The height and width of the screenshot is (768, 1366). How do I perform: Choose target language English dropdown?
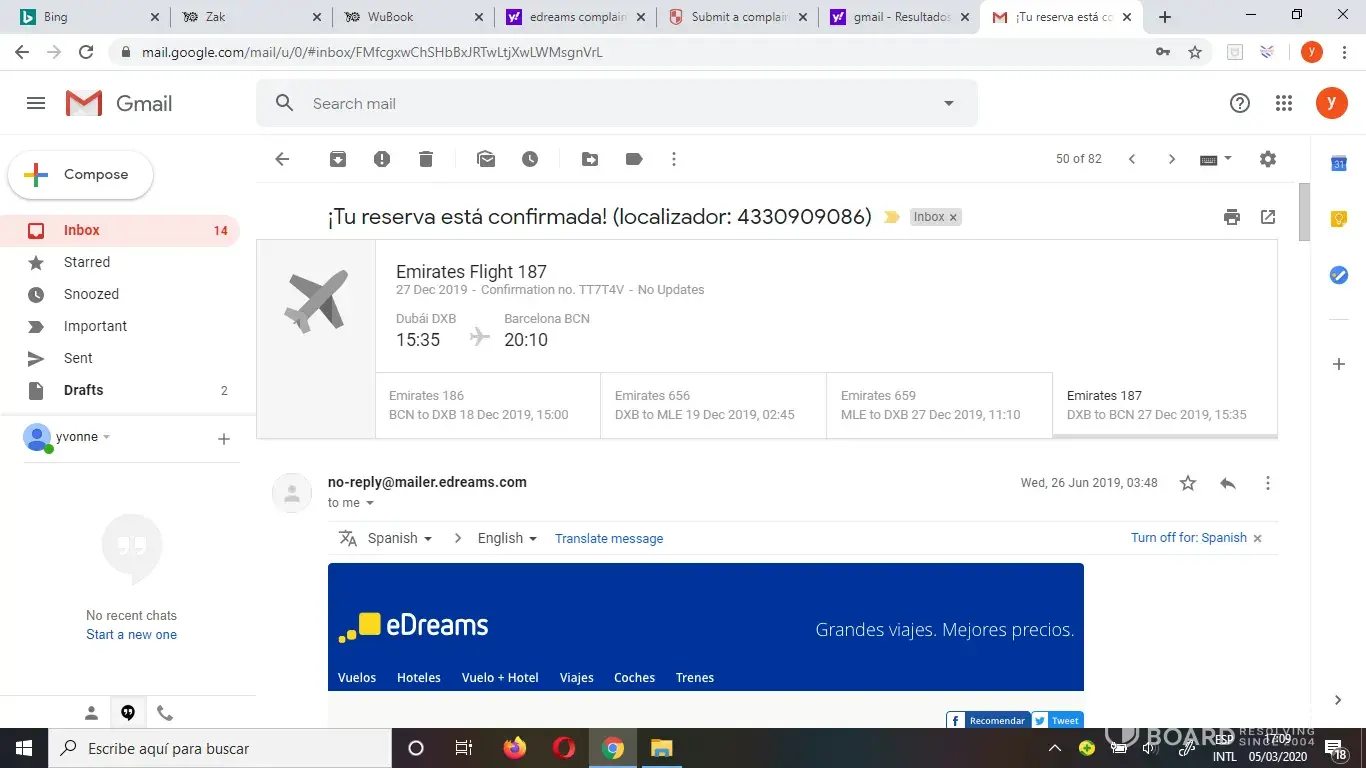click(507, 538)
